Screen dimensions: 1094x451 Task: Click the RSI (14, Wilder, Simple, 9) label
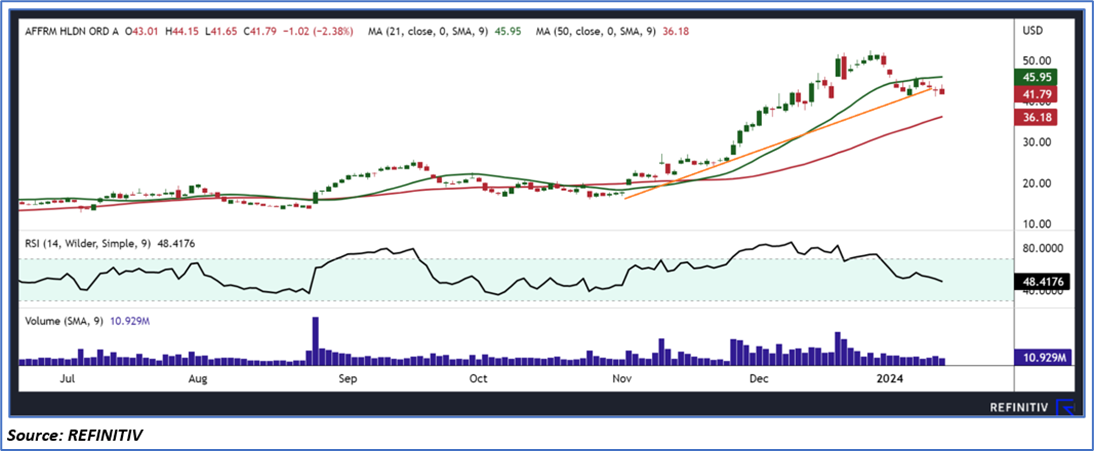coord(87,244)
